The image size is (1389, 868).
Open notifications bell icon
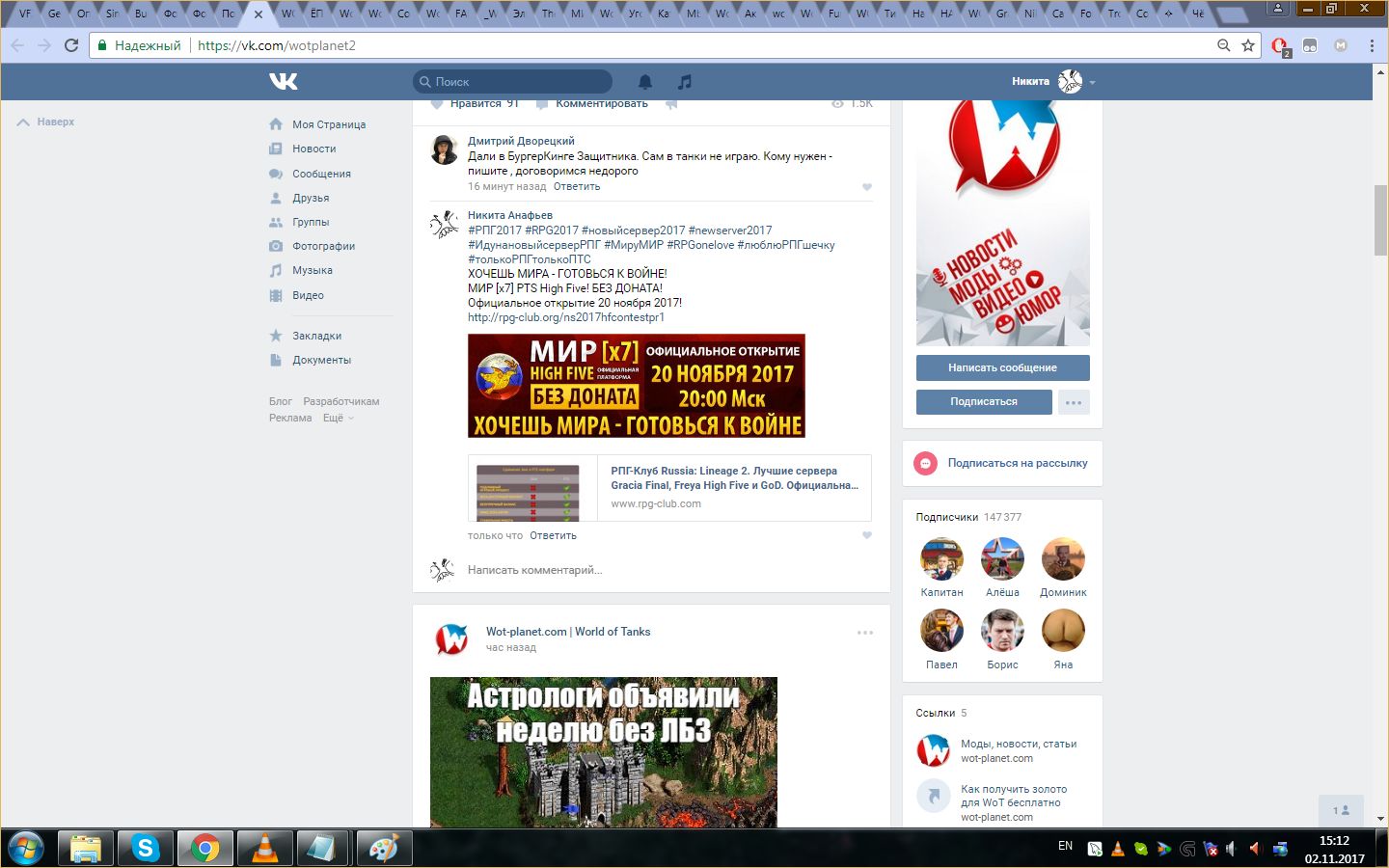tap(645, 82)
